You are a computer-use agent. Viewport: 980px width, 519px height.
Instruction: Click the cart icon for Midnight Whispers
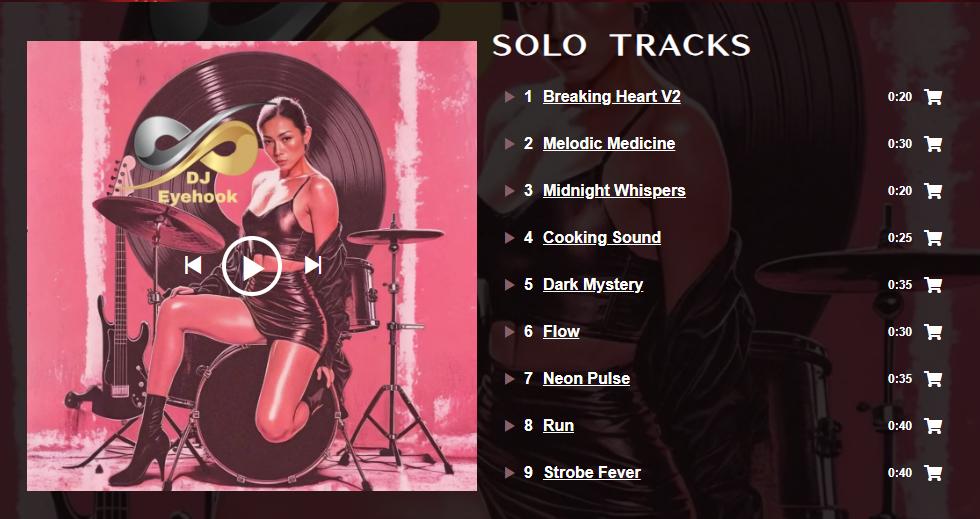(933, 191)
